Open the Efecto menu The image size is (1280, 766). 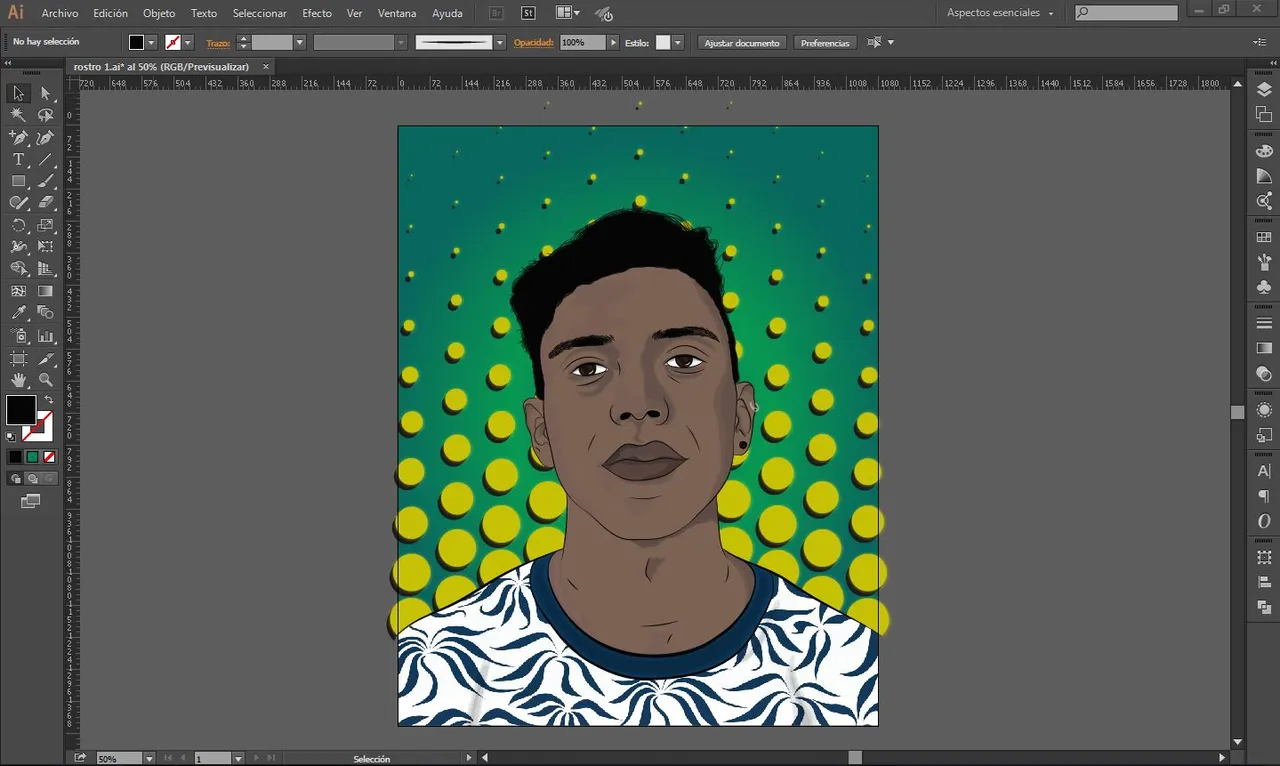click(x=317, y=13)
